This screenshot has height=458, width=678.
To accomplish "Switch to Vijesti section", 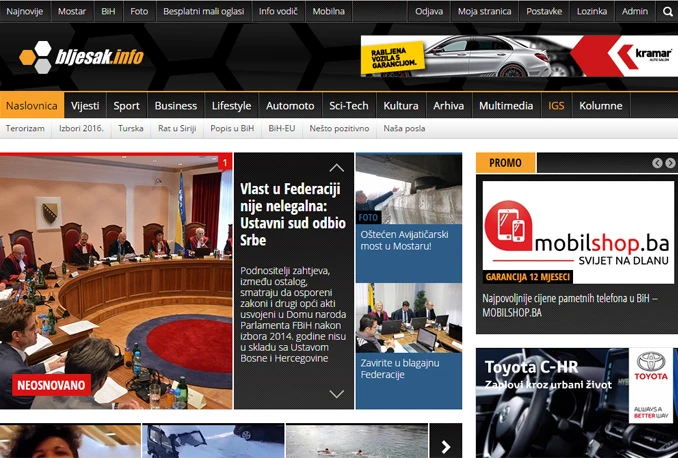I will pos(85,106).
